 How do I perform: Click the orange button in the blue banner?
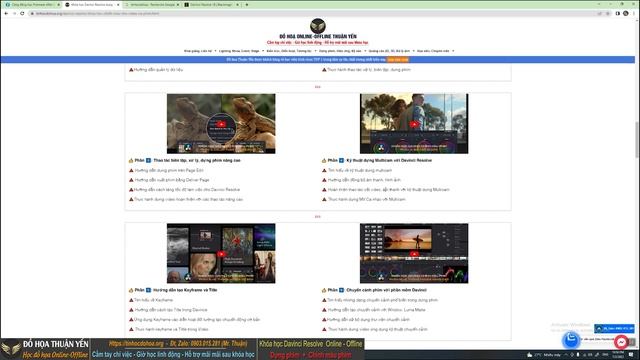pyautogui.click(x=398, y=60)
